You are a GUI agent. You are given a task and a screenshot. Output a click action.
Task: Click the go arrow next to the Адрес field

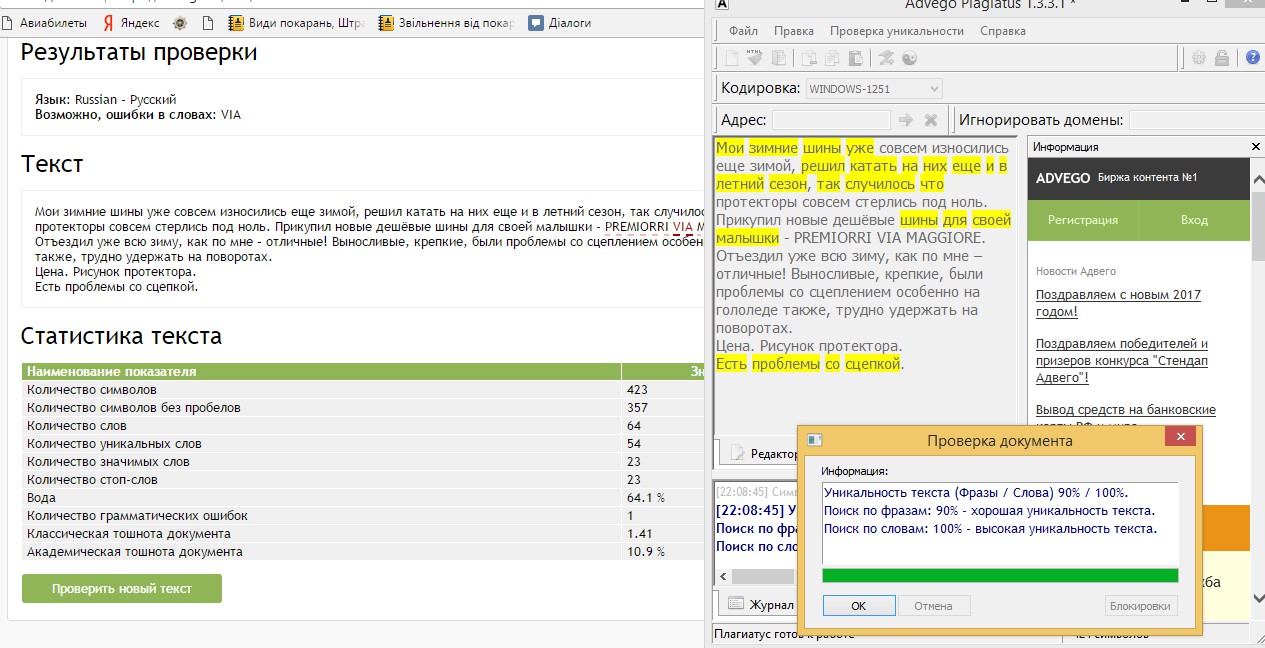tap(906, 120)
